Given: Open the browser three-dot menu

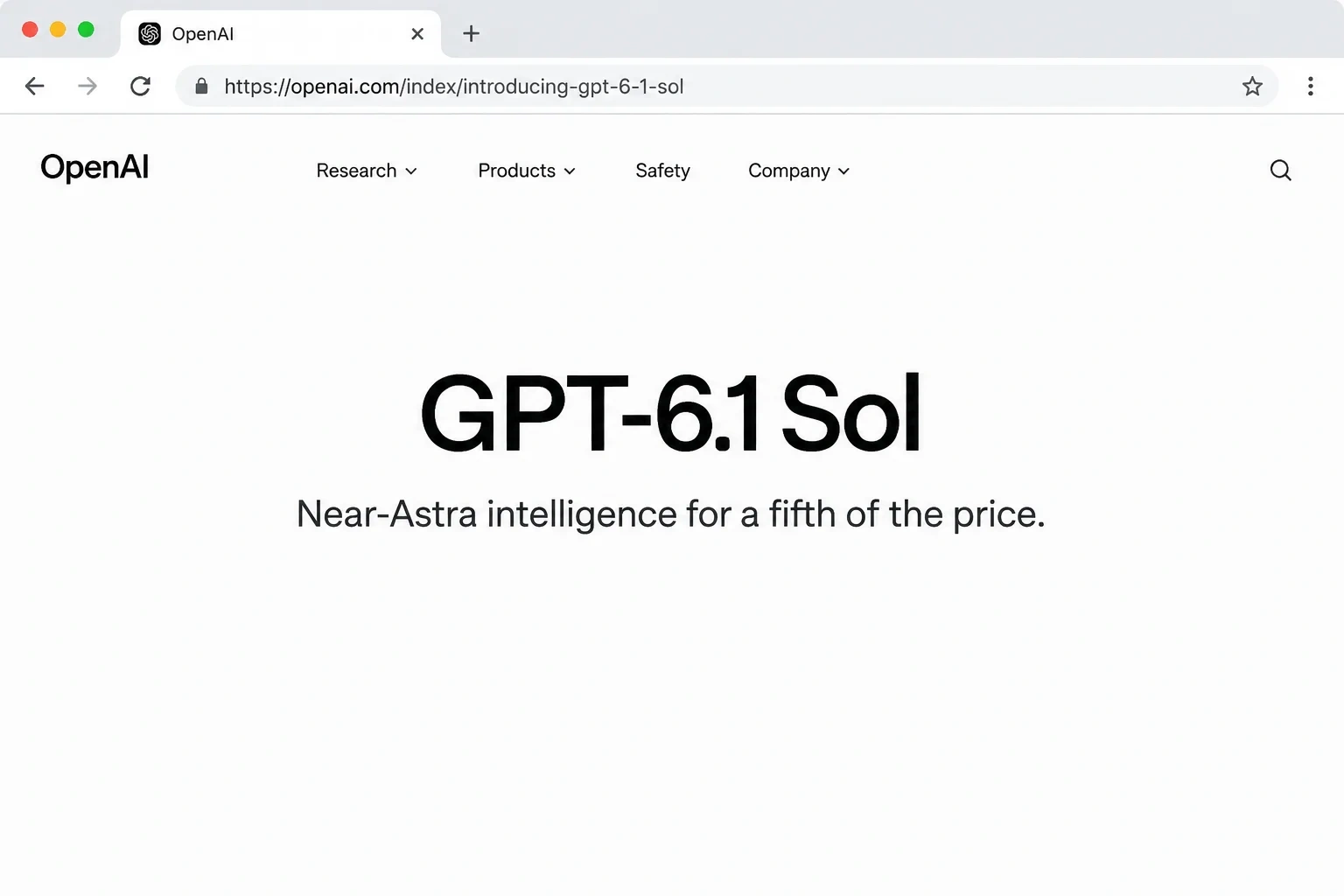Looking at the screenshot, I should click(1310, 86).
